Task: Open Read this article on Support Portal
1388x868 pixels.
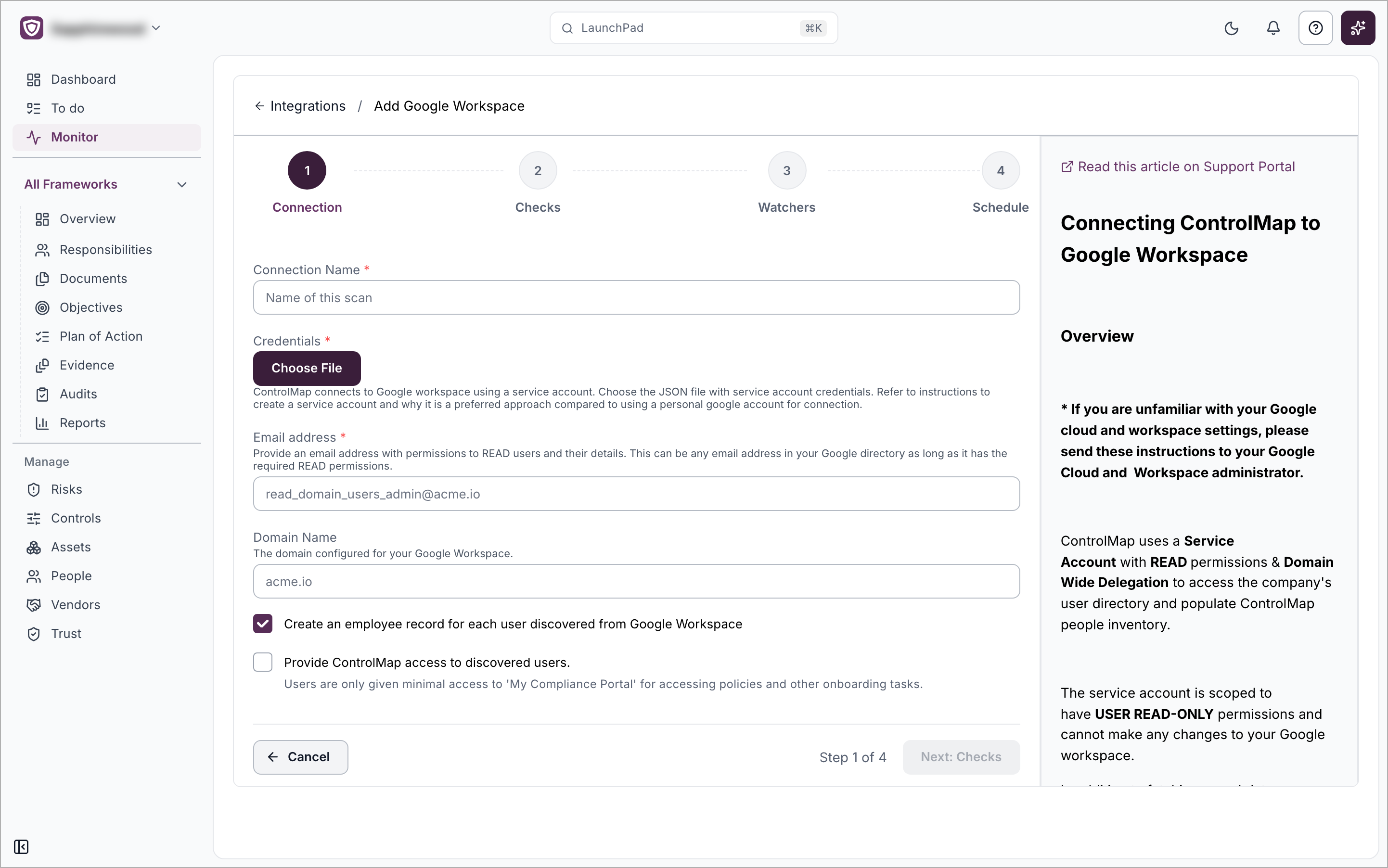Action: (x=1178, y=166)
